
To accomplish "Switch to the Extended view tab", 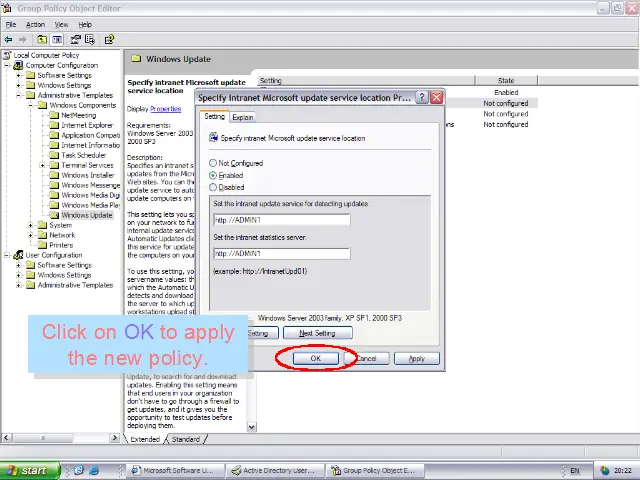I will coord(145,439).
